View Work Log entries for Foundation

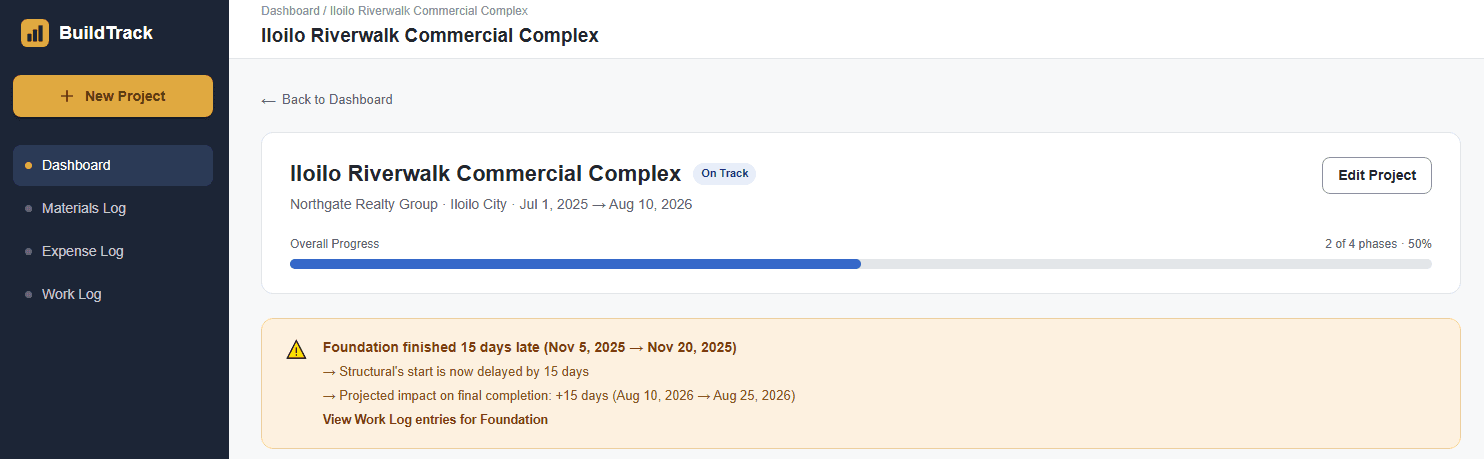pyautogui.click(x=435, y=419)
